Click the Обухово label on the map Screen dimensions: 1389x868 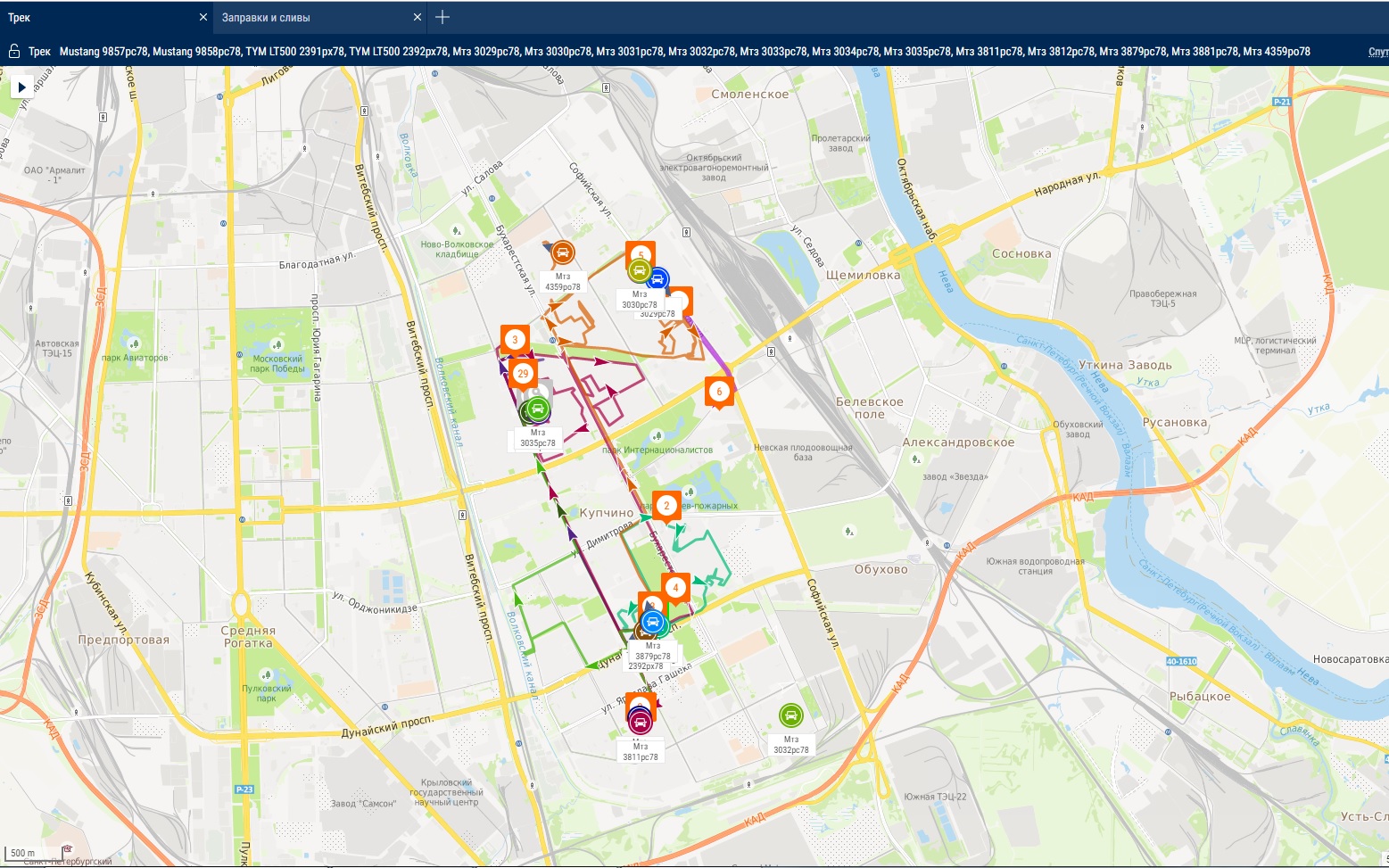pyautogui.click(x=881, y=569)
